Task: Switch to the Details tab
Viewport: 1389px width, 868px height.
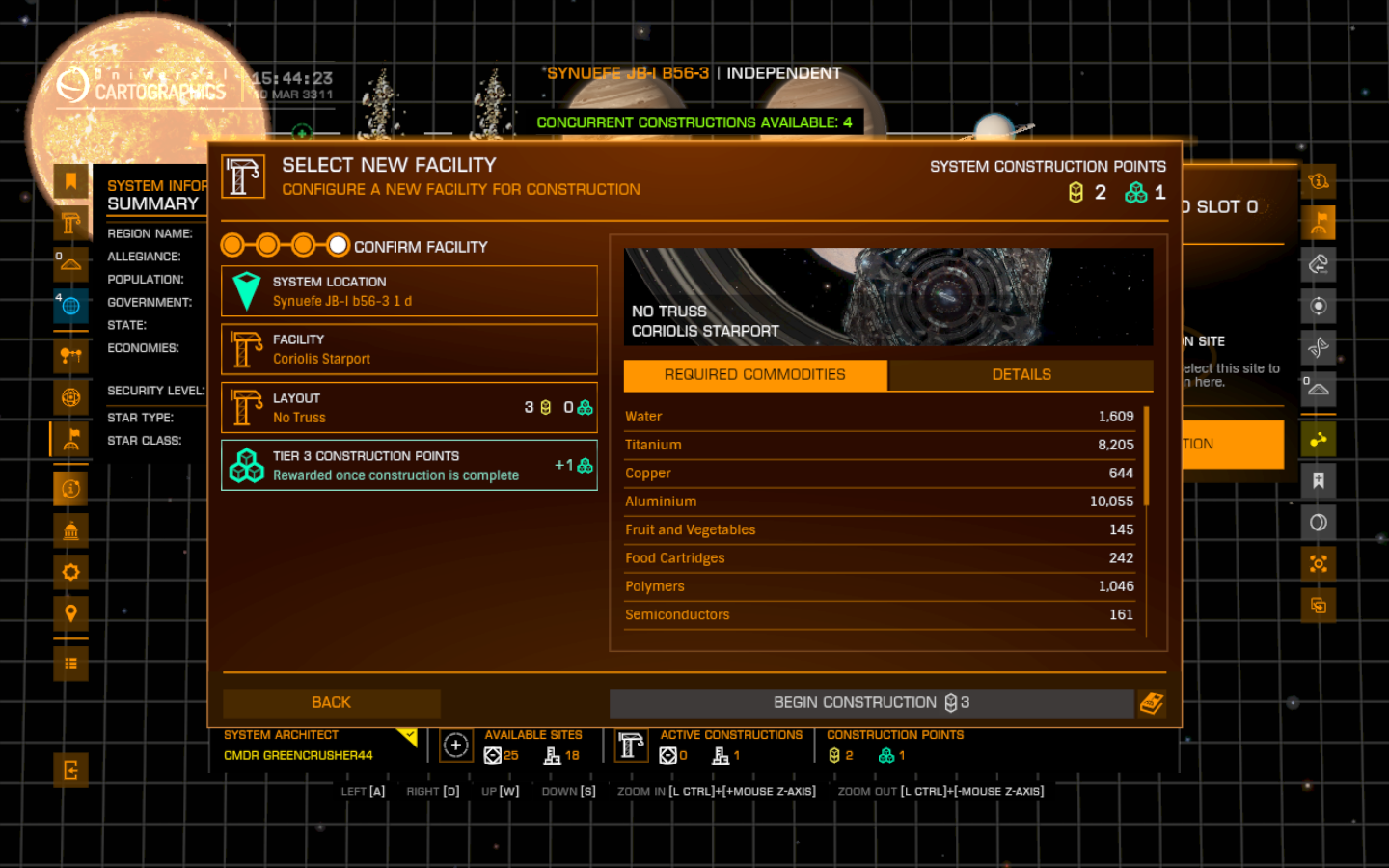Action: point(1021,375)
